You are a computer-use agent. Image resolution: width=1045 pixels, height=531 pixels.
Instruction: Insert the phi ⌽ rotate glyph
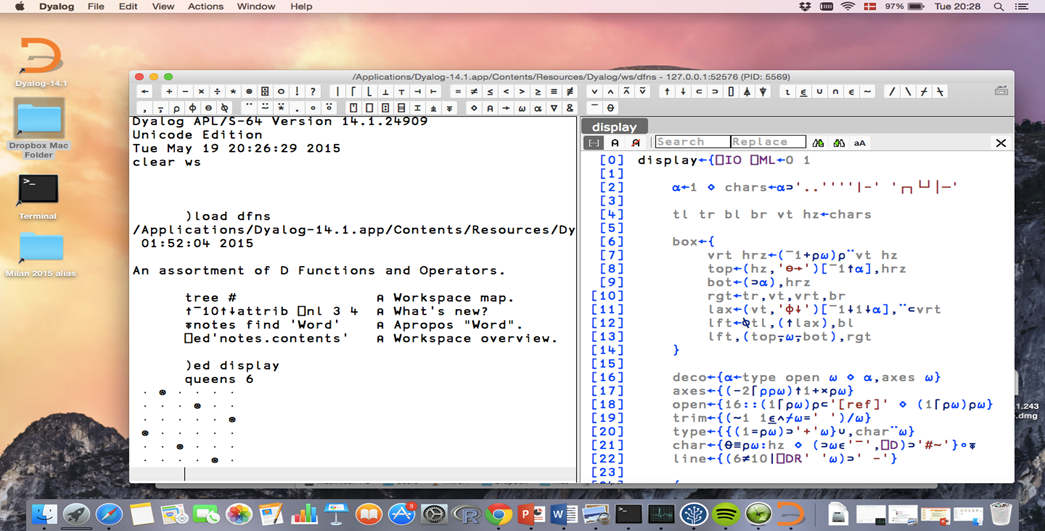pos(193,108)
